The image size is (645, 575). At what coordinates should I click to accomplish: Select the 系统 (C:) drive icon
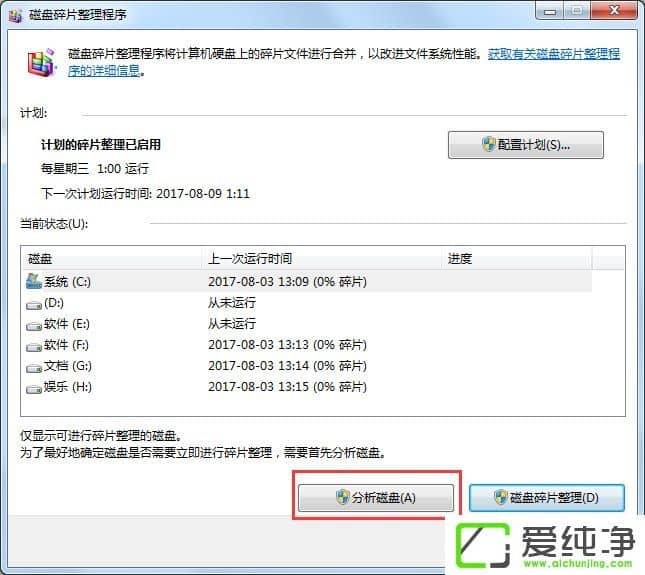click(x=34, y=282)
